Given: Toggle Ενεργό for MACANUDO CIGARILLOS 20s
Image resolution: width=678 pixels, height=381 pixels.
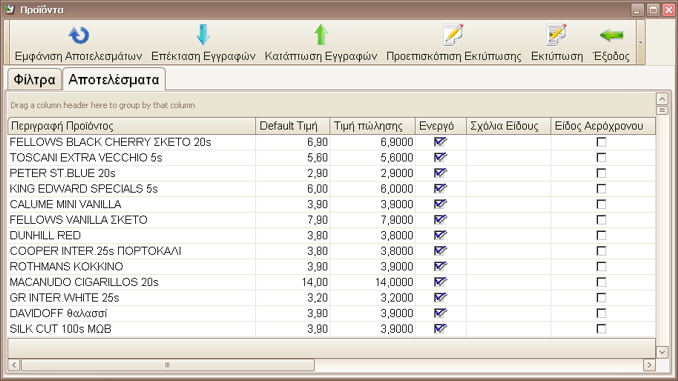Looking at the screenshot, I should click(x=440, y=282).
